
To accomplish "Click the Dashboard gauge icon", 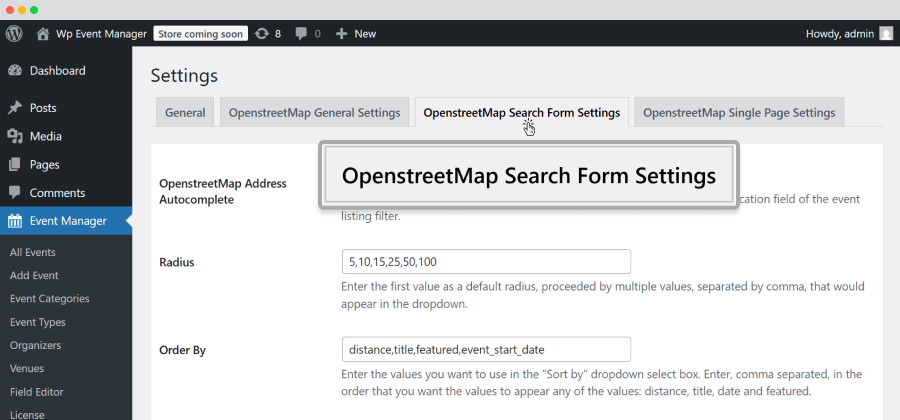I will point(15,71).
